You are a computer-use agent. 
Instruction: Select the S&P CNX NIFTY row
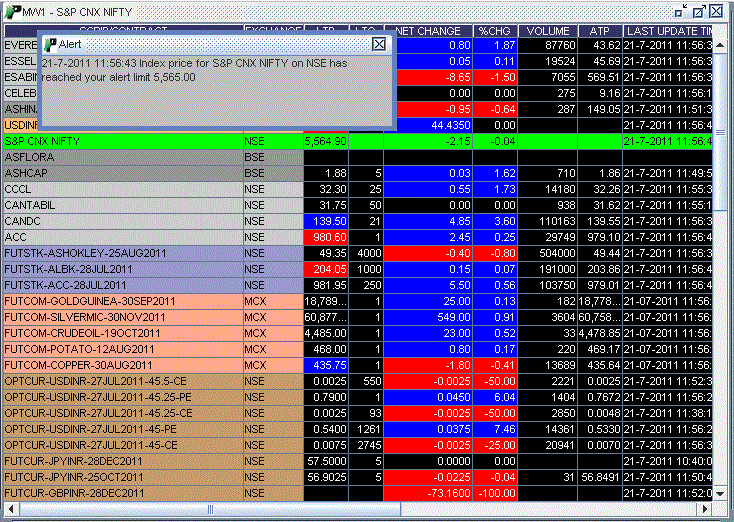(x=122, y=142)
